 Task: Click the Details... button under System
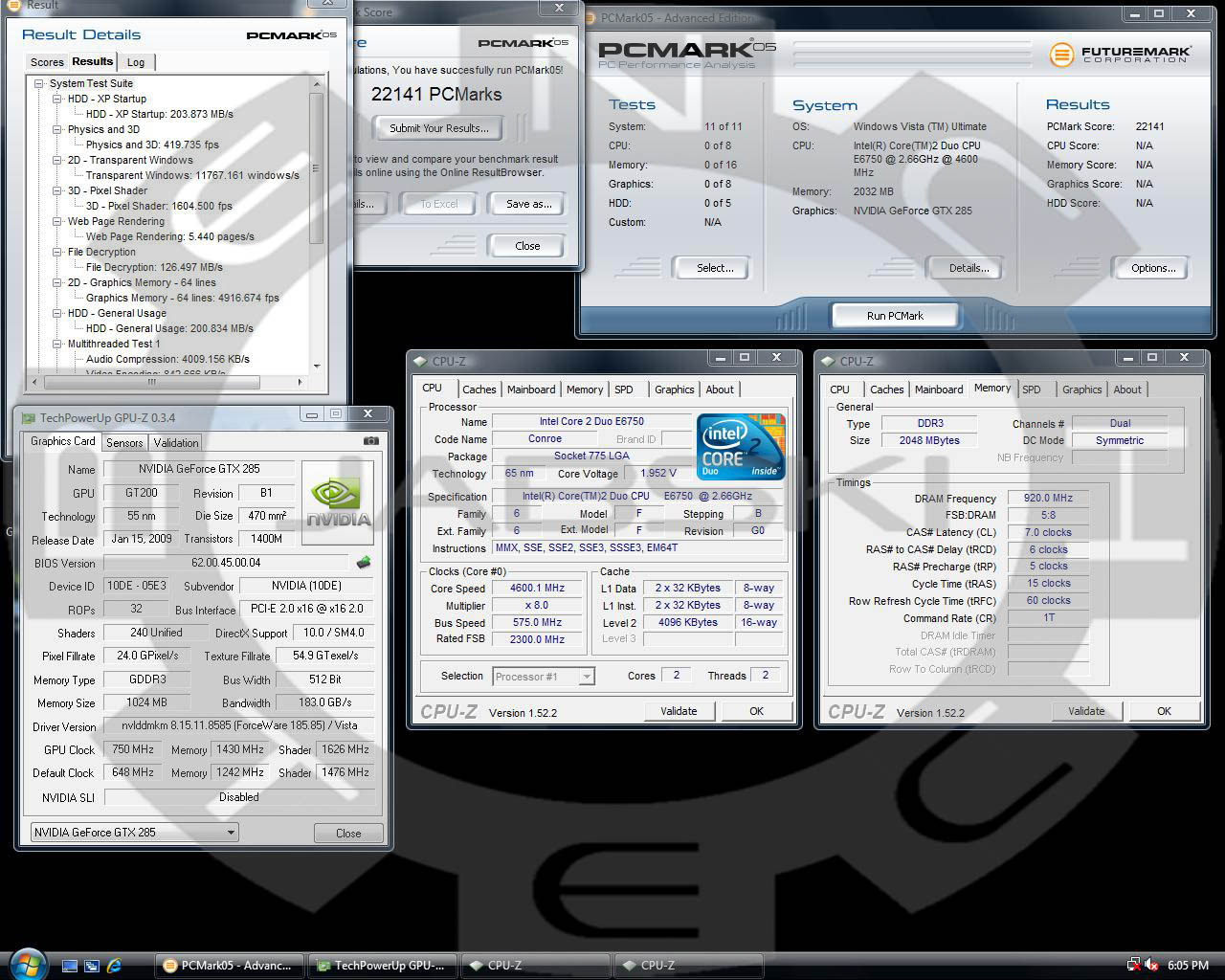[x=969, y=268]
